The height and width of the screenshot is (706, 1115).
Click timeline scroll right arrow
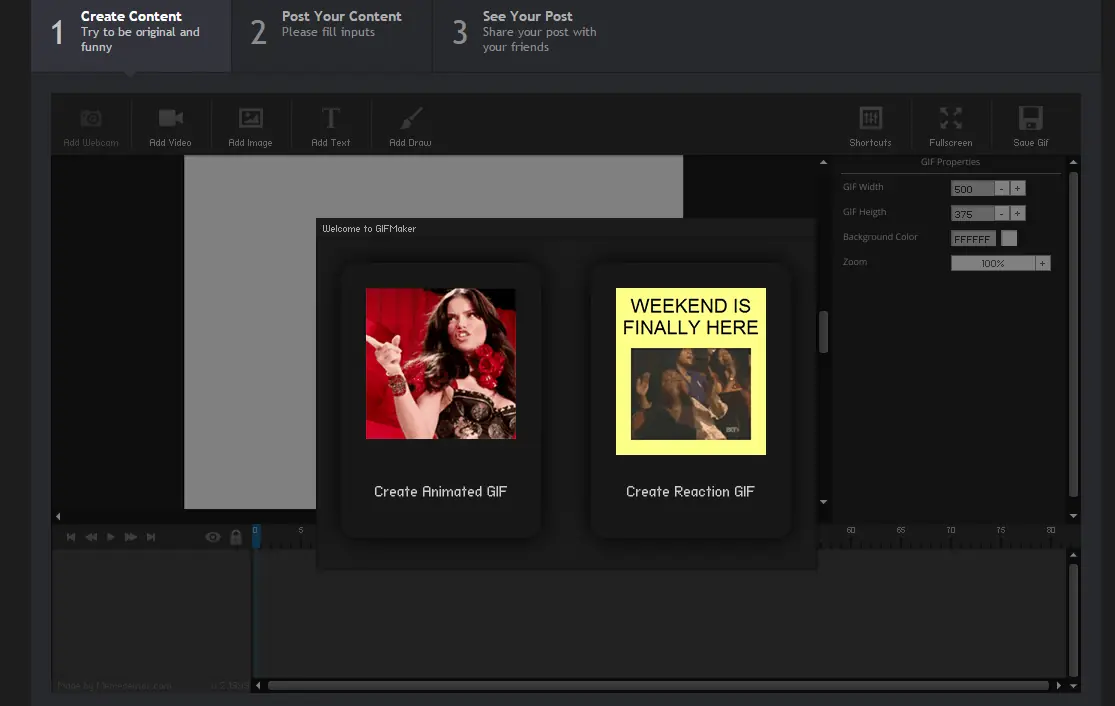click(1059, 685)
